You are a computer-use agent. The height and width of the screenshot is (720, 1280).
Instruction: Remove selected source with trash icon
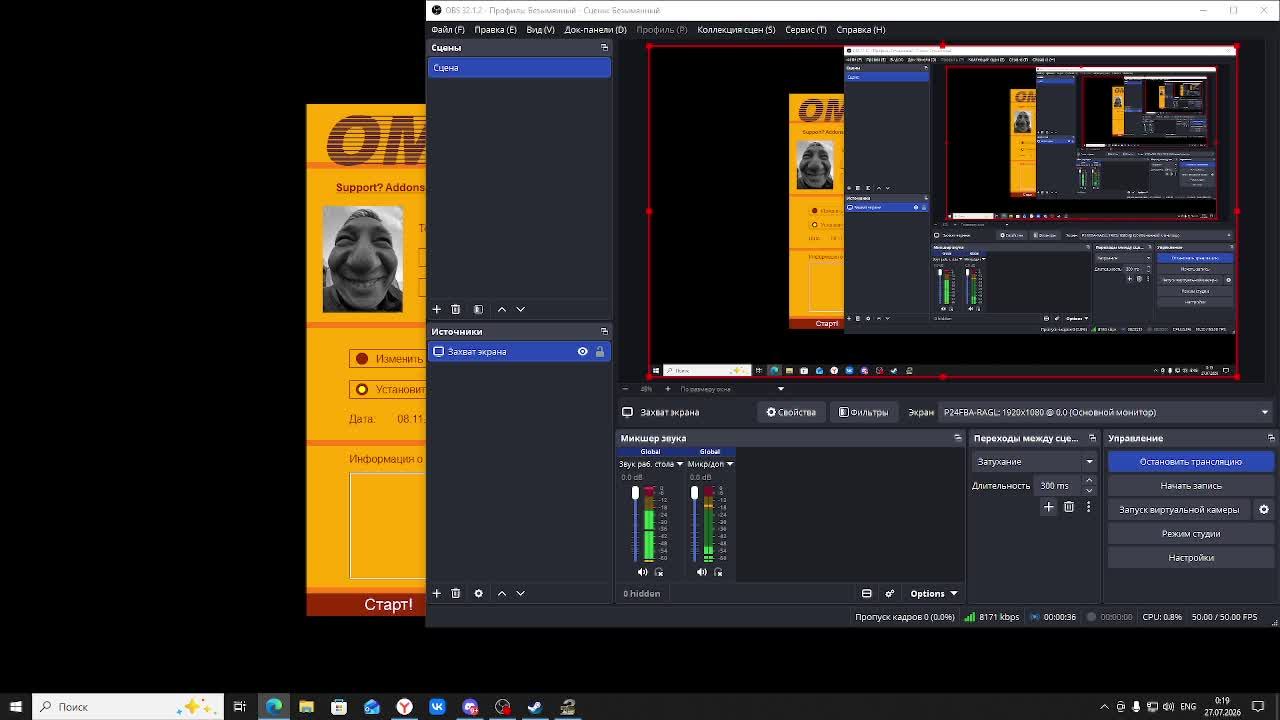click(x=455, y=593)
